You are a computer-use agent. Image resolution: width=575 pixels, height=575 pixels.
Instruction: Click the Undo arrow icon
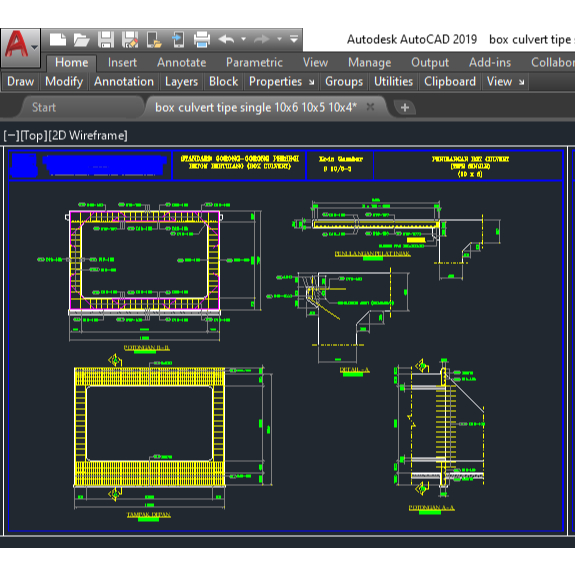point(226,39)
